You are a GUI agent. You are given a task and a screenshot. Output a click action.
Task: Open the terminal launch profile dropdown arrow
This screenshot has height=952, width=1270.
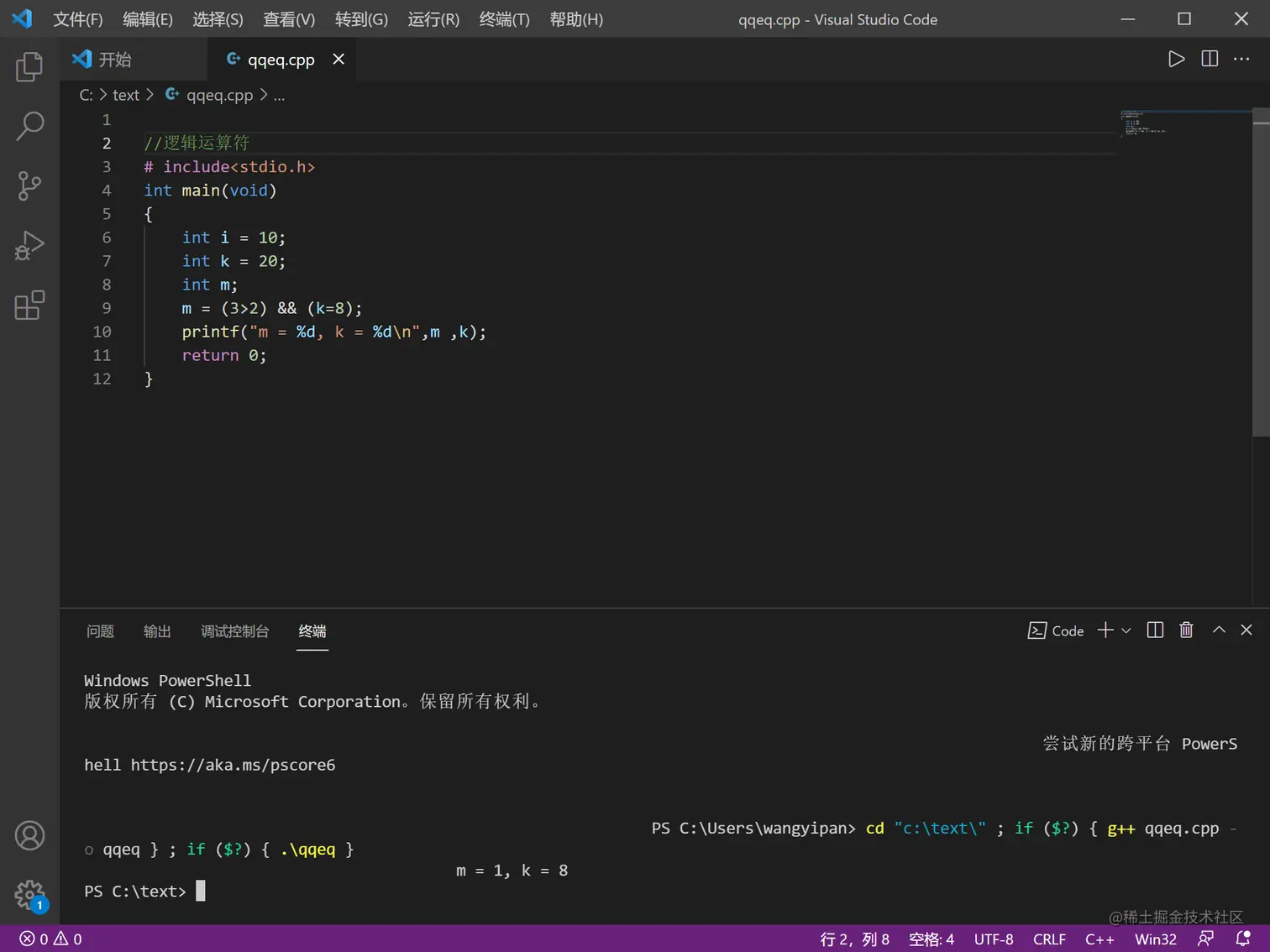tap(1126, 630)
